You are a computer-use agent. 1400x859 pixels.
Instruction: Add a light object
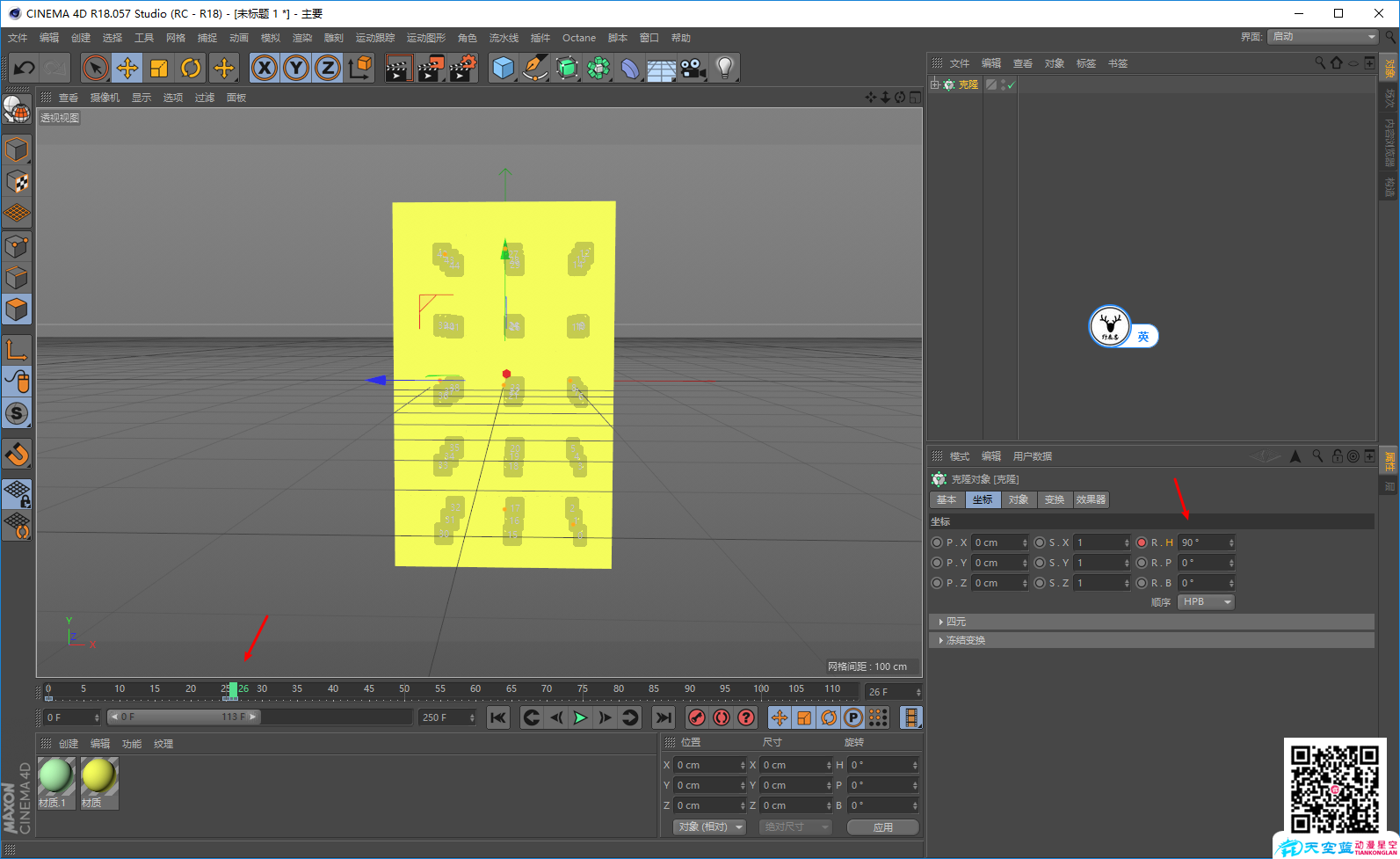point(725,68)
